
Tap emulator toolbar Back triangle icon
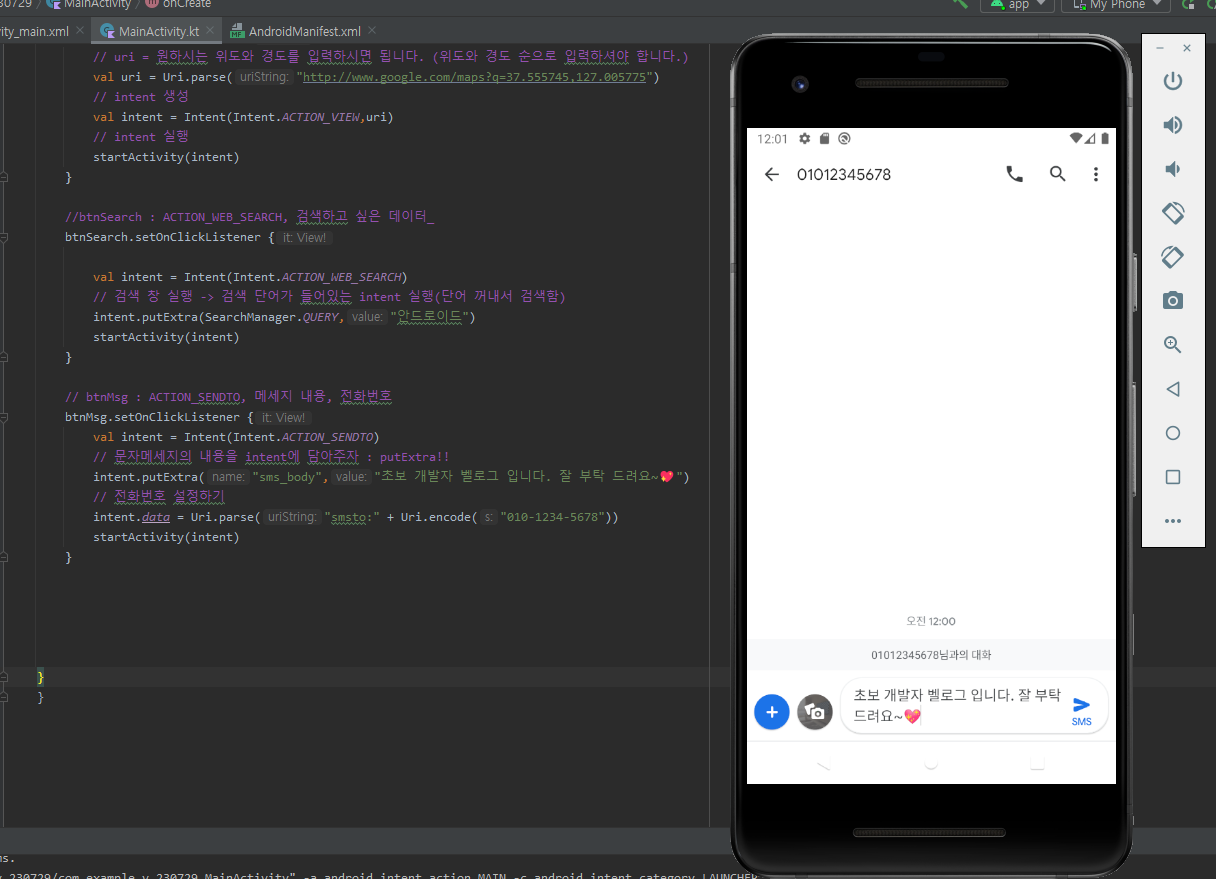click(x=1173, y=389)
